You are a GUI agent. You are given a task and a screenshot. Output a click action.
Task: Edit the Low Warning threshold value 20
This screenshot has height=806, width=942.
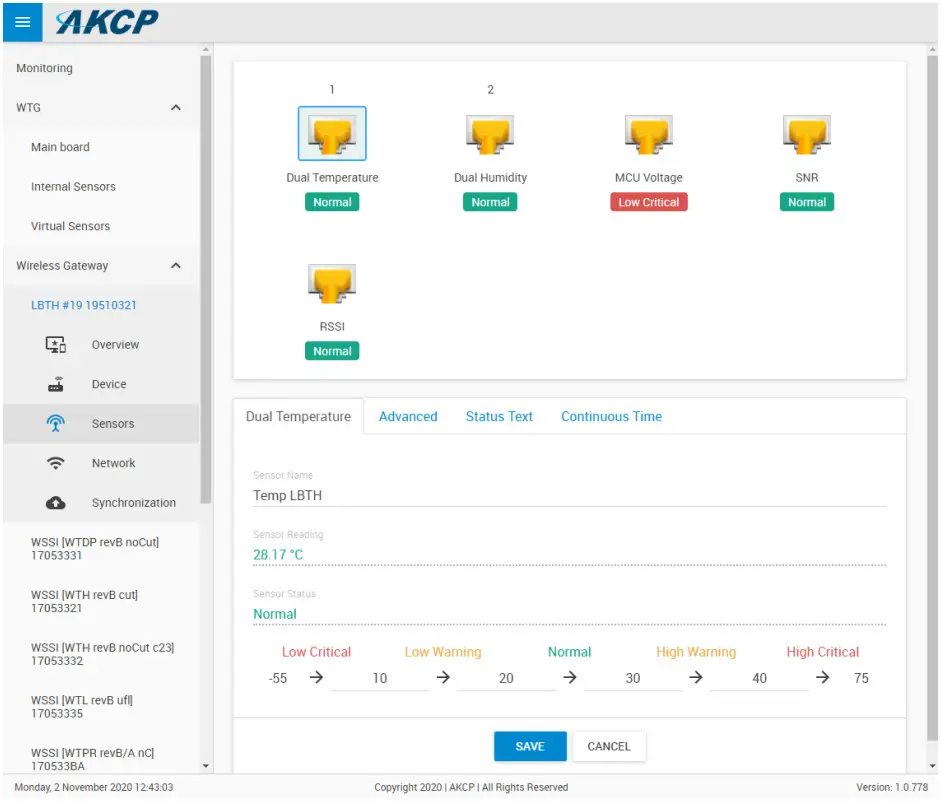point(506,678)
